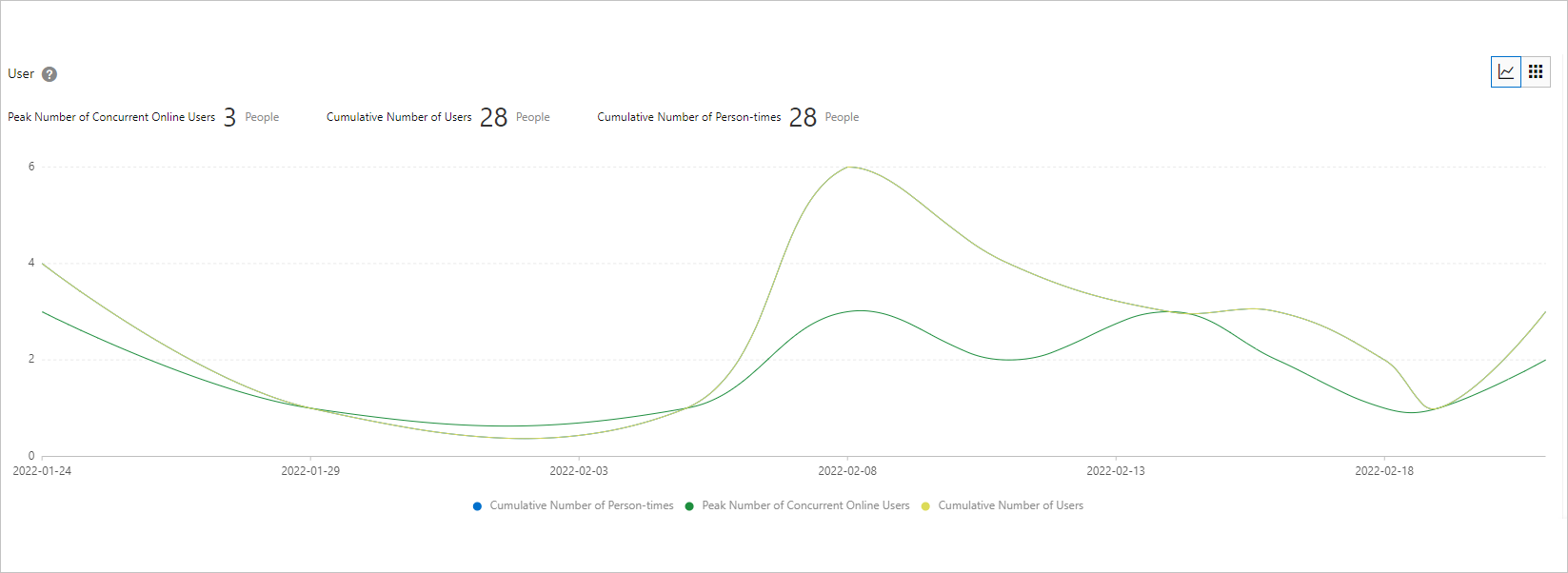The height and width of the screenshot is (573, 1568).
Task: Click the blue Person-times legend dot
Action: point(477,506)
